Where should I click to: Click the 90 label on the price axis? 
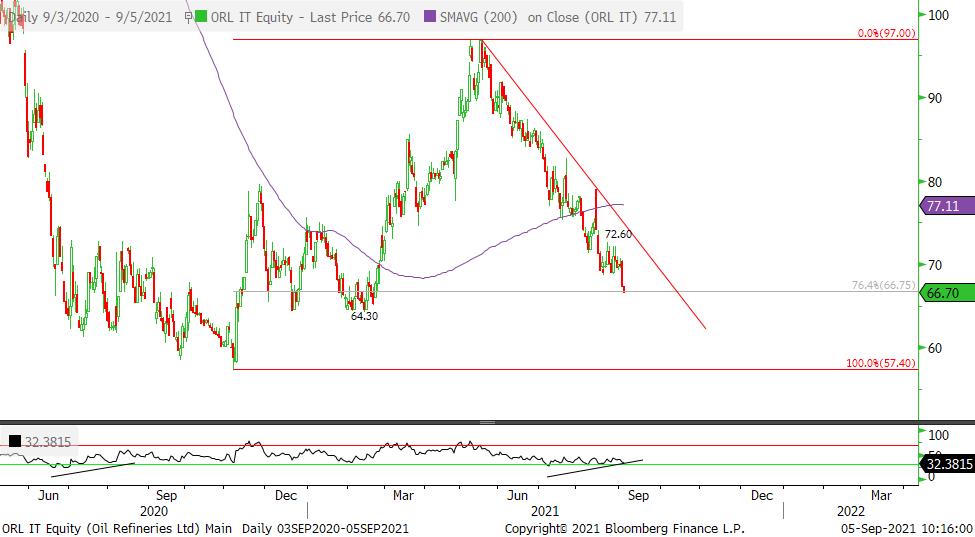[x=936, y=98]
